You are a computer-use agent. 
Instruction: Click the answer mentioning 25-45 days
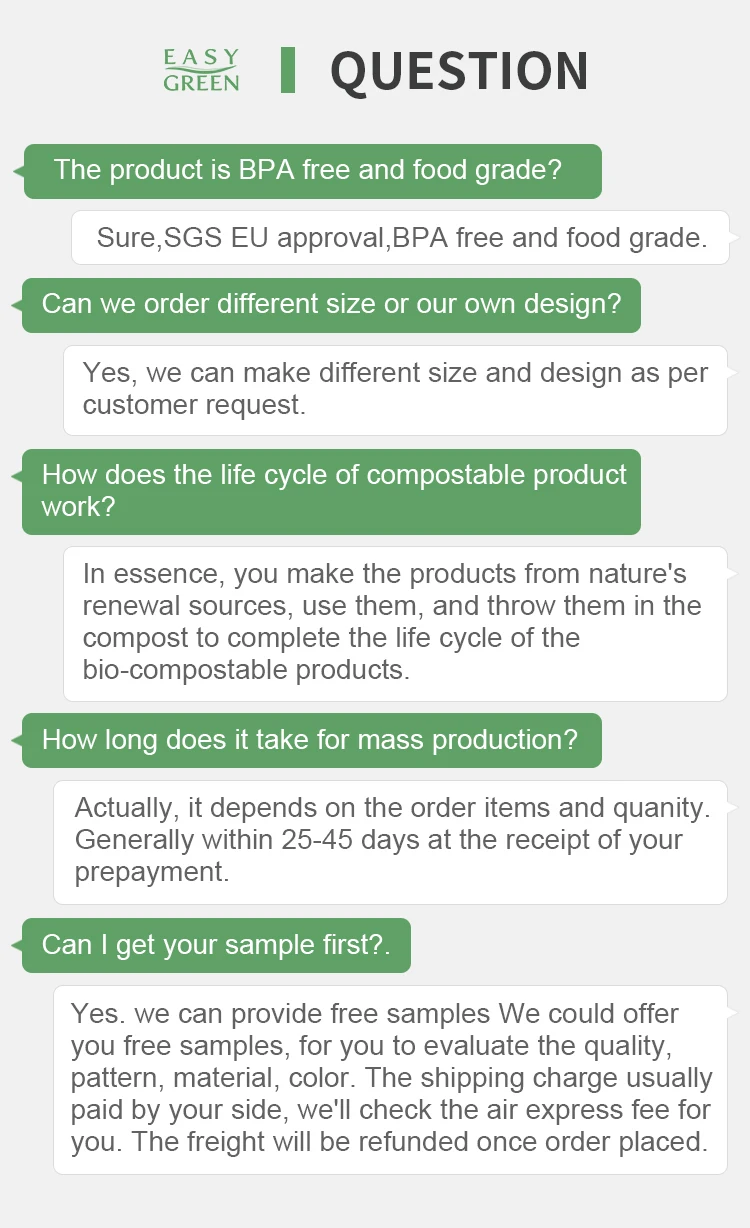click(390, 842)
